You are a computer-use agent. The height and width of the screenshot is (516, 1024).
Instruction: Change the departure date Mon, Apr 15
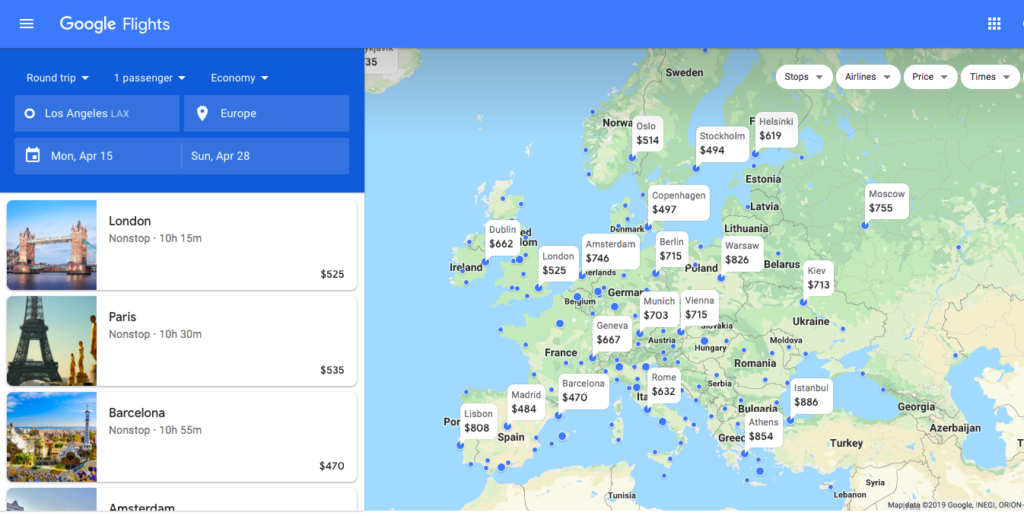[x=98, y=156]
